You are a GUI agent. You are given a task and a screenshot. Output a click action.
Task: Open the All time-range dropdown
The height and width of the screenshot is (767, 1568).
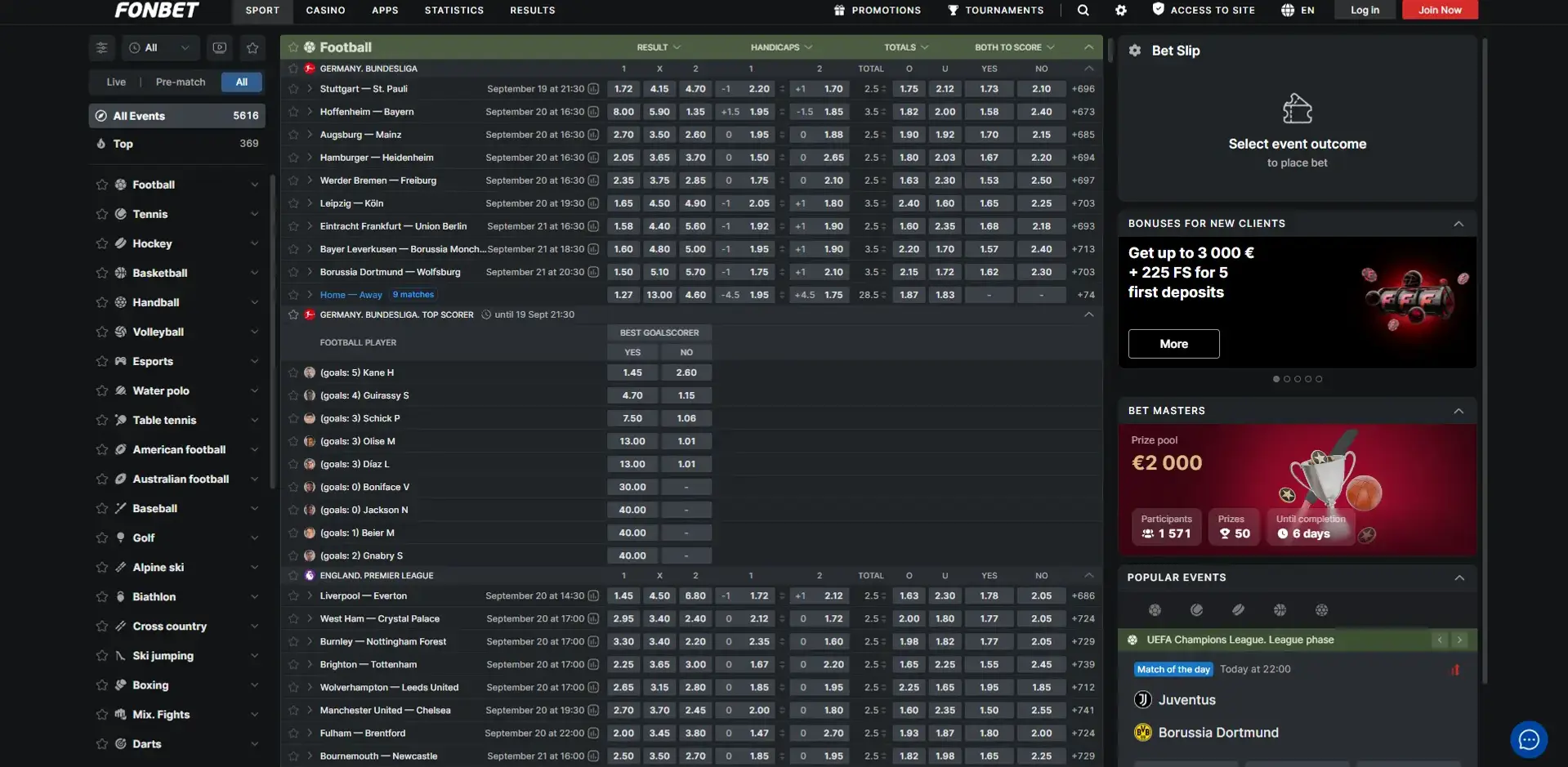(159, 47)
